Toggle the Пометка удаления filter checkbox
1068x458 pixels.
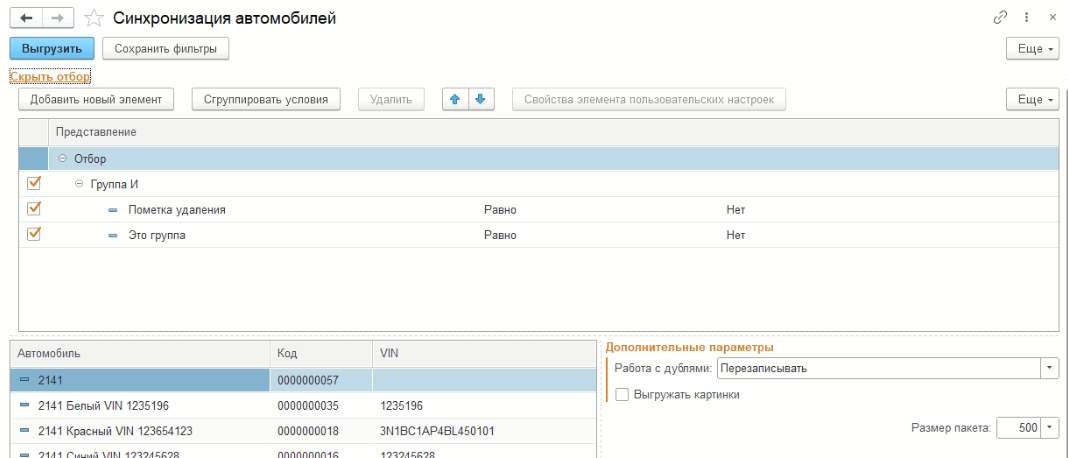pyautogui.click(x=33, y=209)
